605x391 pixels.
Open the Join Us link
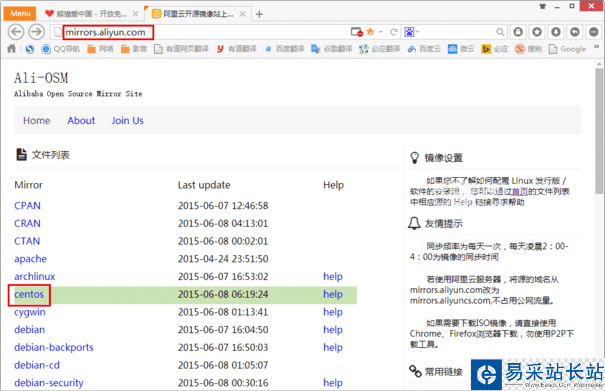pyautogui.click(x=127, y=120)
